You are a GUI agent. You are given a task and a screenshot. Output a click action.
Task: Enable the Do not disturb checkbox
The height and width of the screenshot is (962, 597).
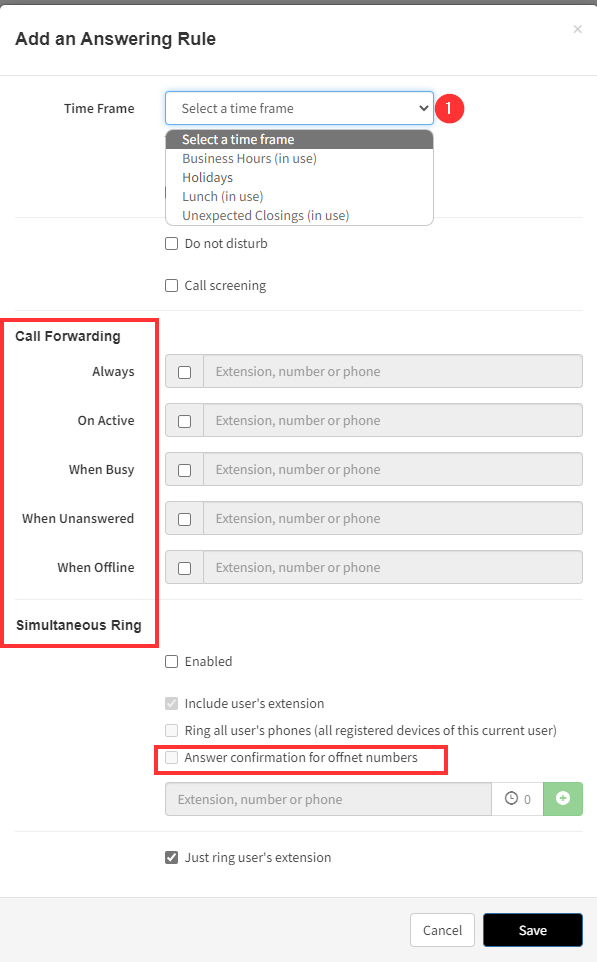(172, 244)
